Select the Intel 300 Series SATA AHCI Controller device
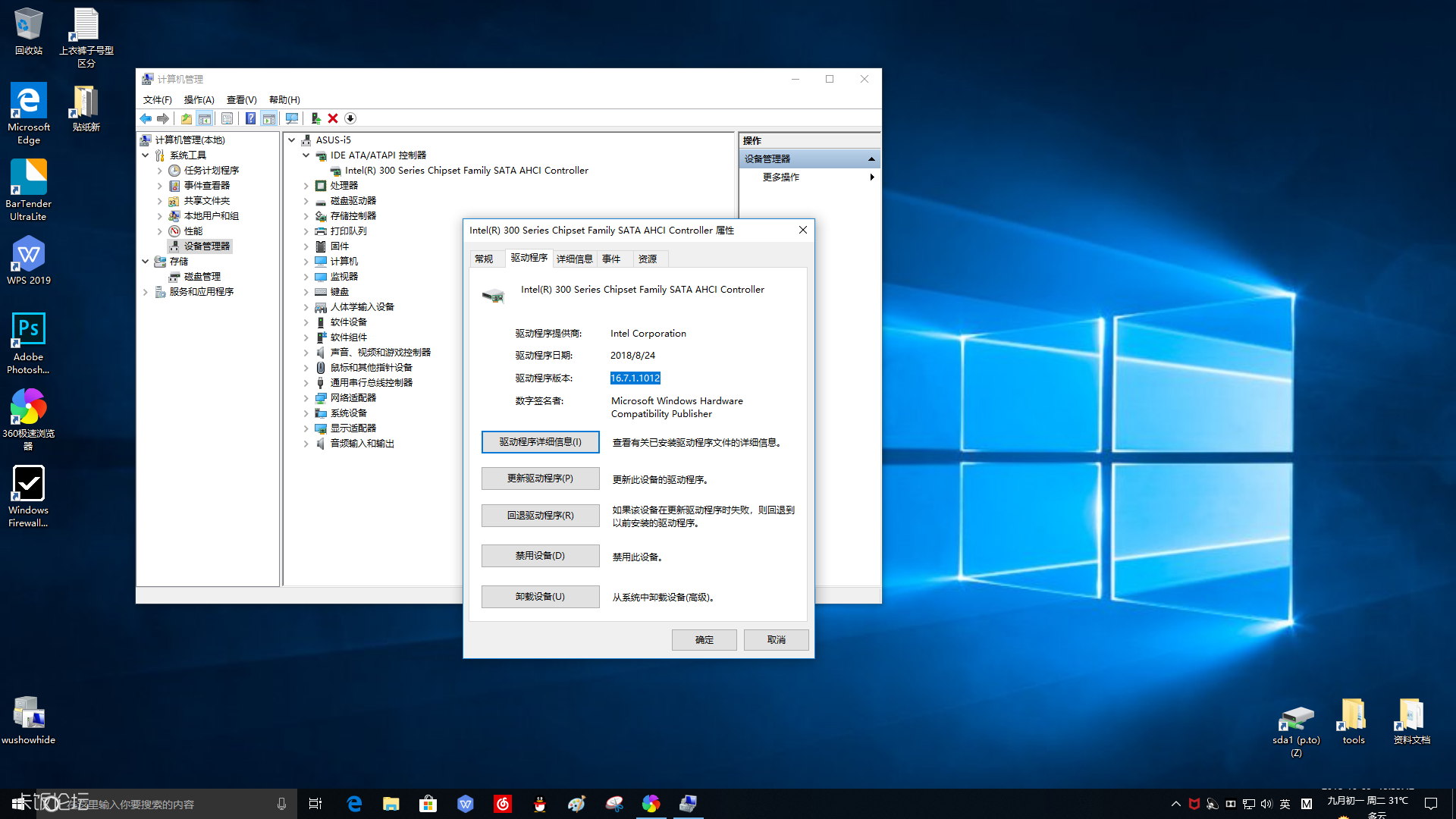 (x=466, y=171)
